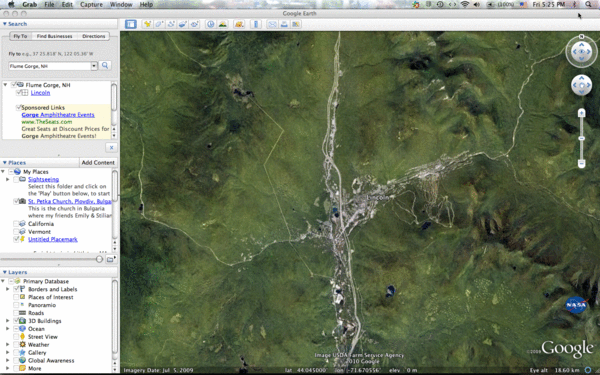Show historical imagery clock tool

pos(210,24)
